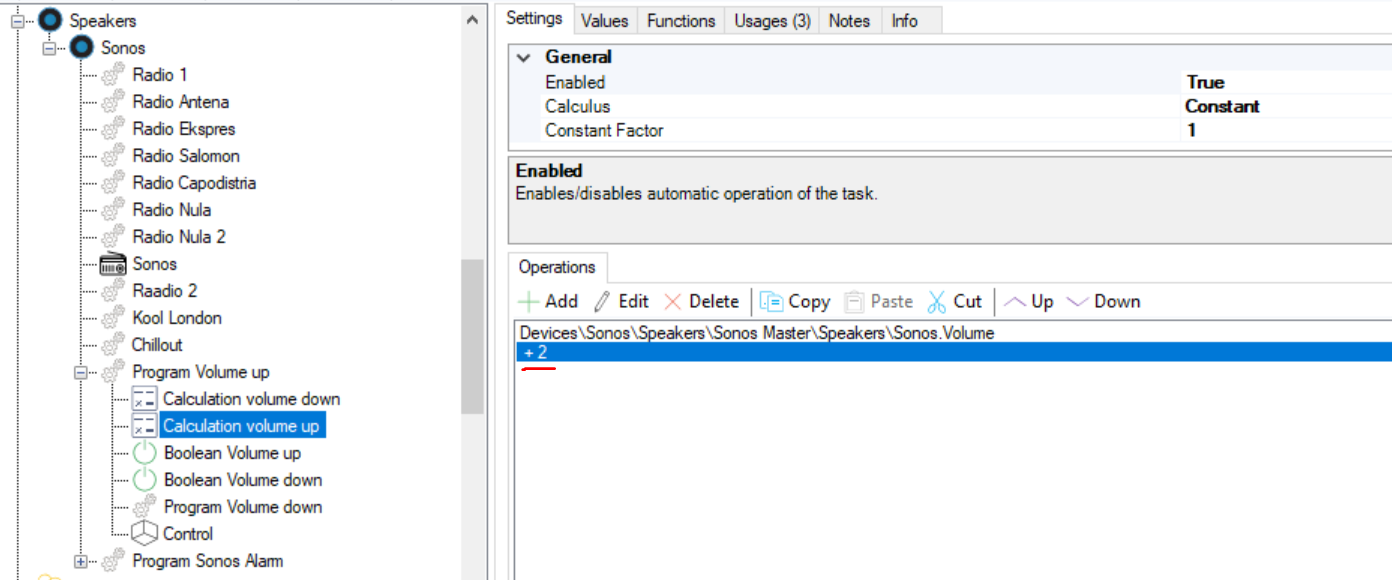
Task: Move operation Up with arrow icon
Action: 1015,301
